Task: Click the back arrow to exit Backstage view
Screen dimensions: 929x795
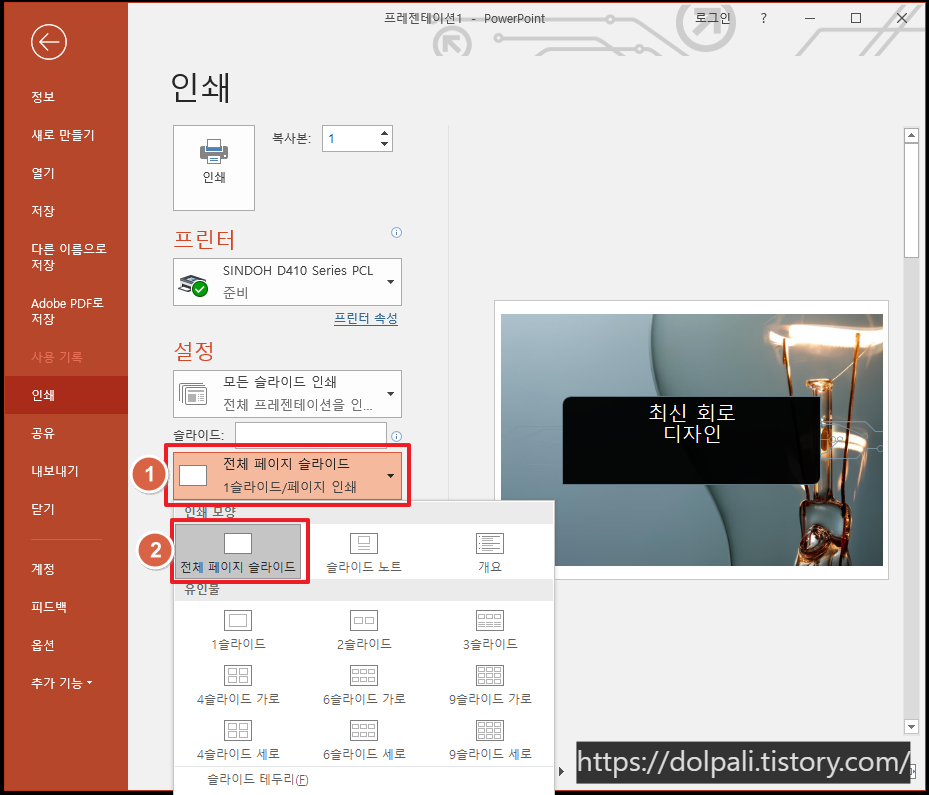Action: [x=48, y=42]
